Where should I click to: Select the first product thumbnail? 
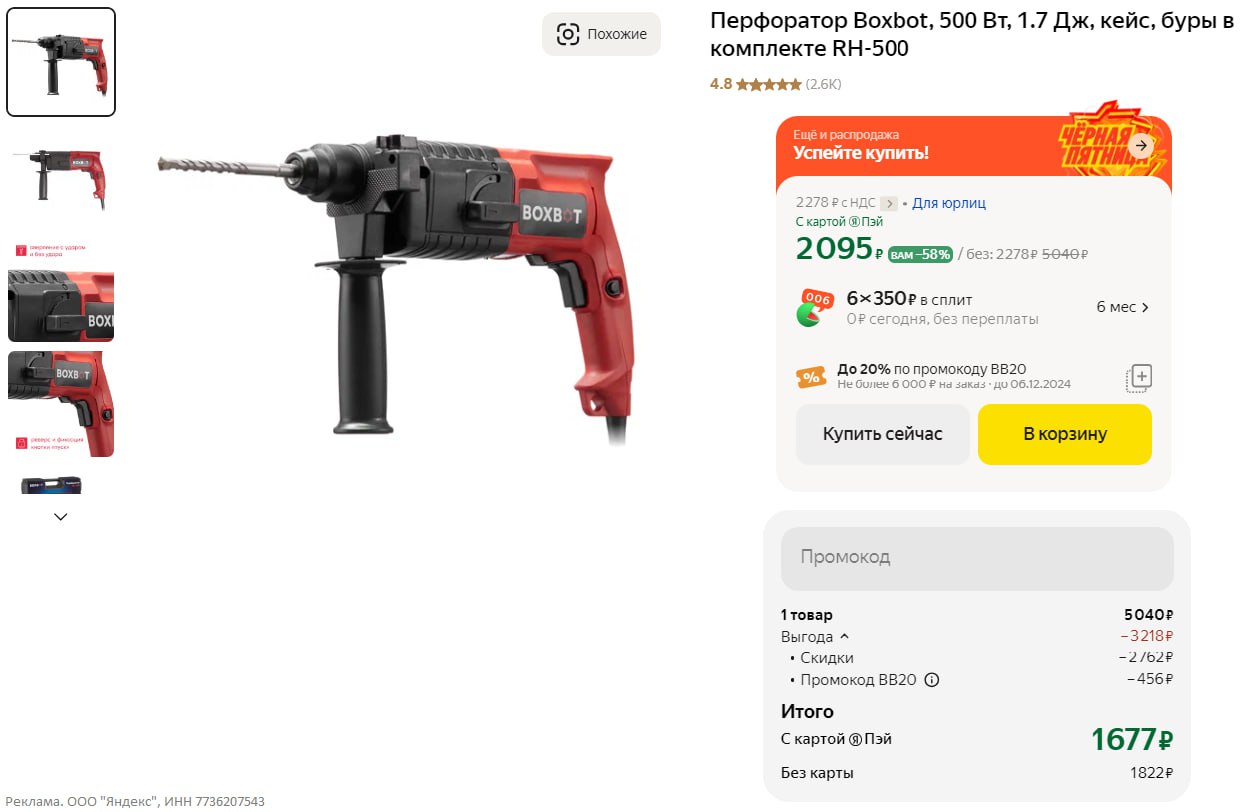tap(61, 62)
